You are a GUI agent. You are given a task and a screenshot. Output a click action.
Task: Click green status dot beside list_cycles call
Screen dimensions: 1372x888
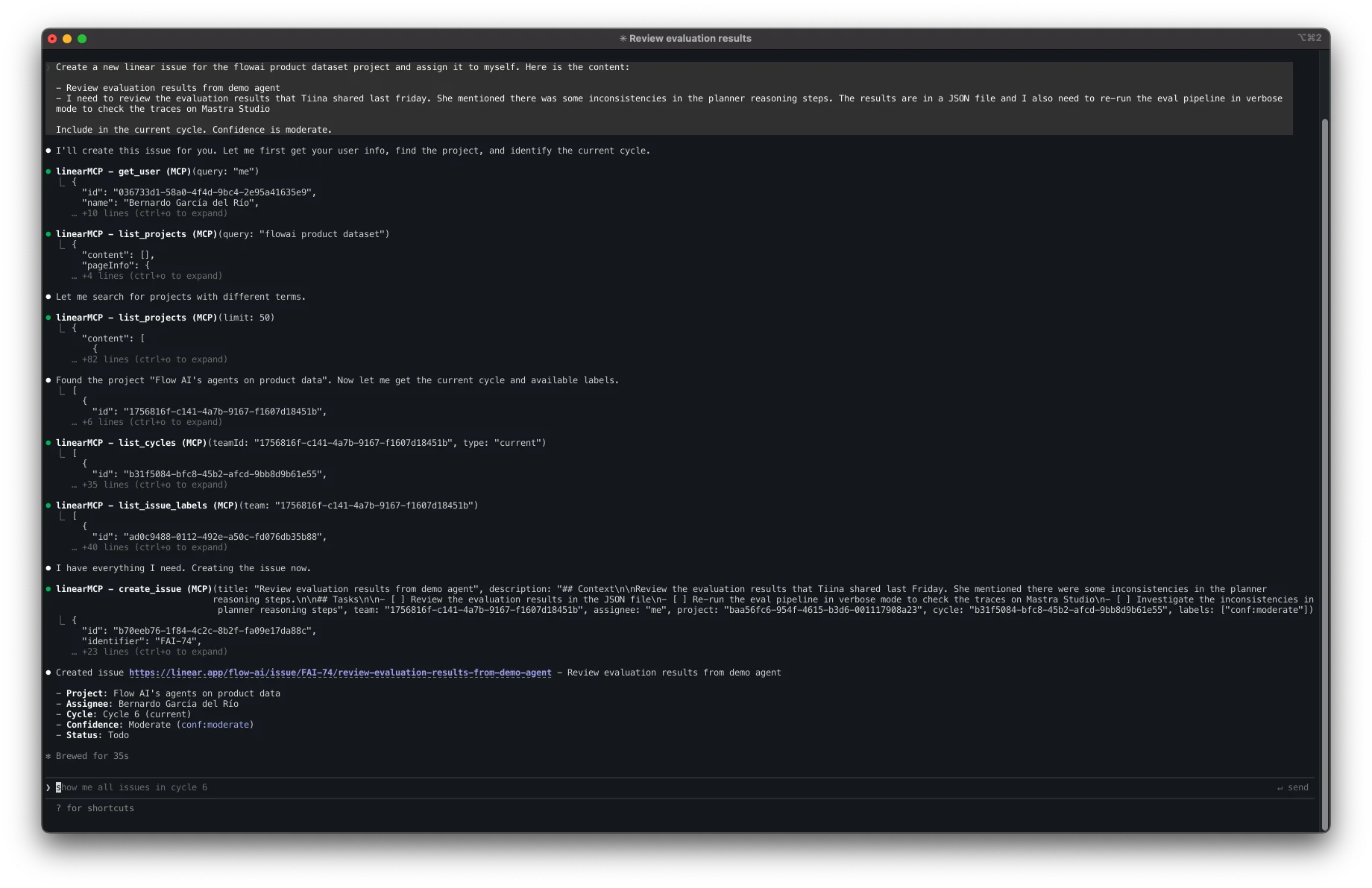pyautogui.click(x=48, y=443)
